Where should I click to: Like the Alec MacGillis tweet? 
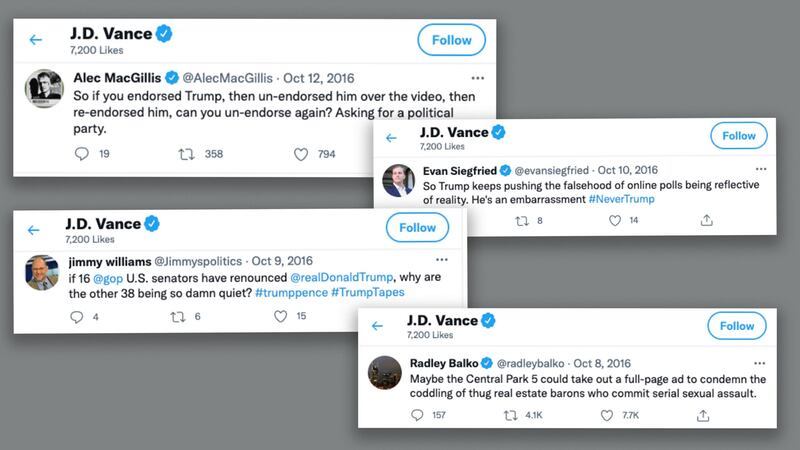[301, 154]
